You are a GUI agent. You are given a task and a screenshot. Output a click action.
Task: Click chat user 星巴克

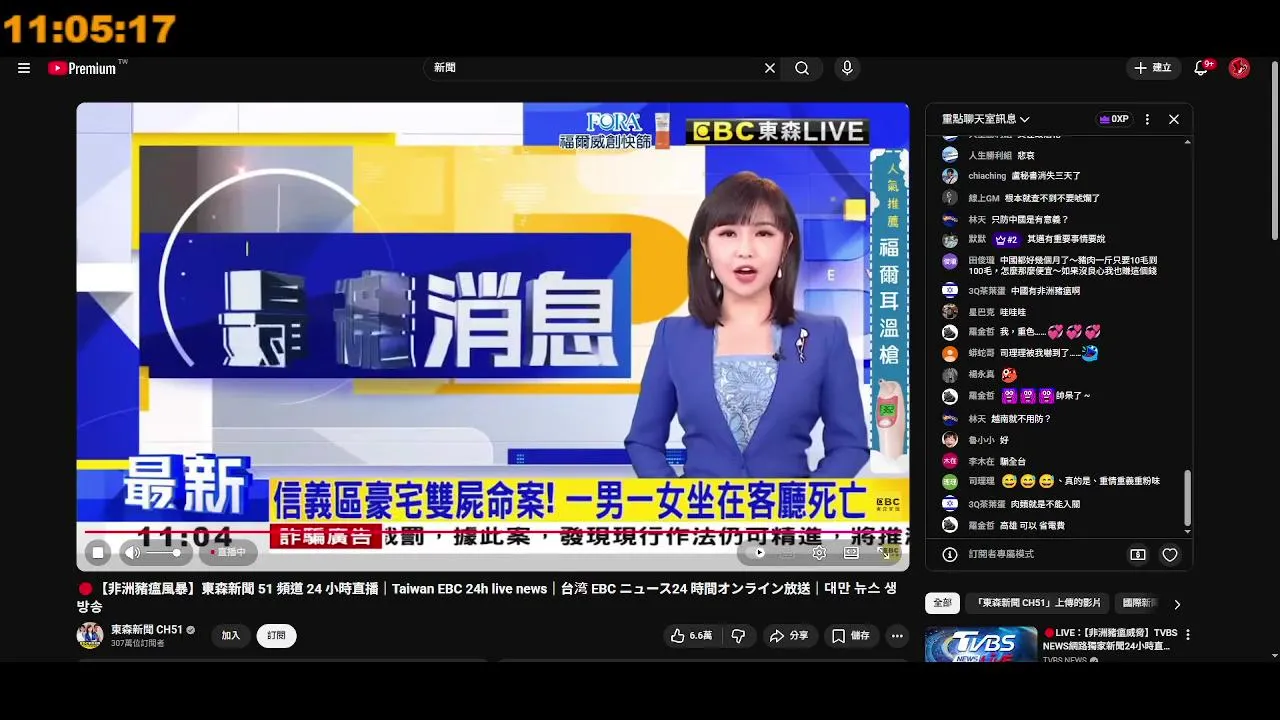click(x=981, y=312)
